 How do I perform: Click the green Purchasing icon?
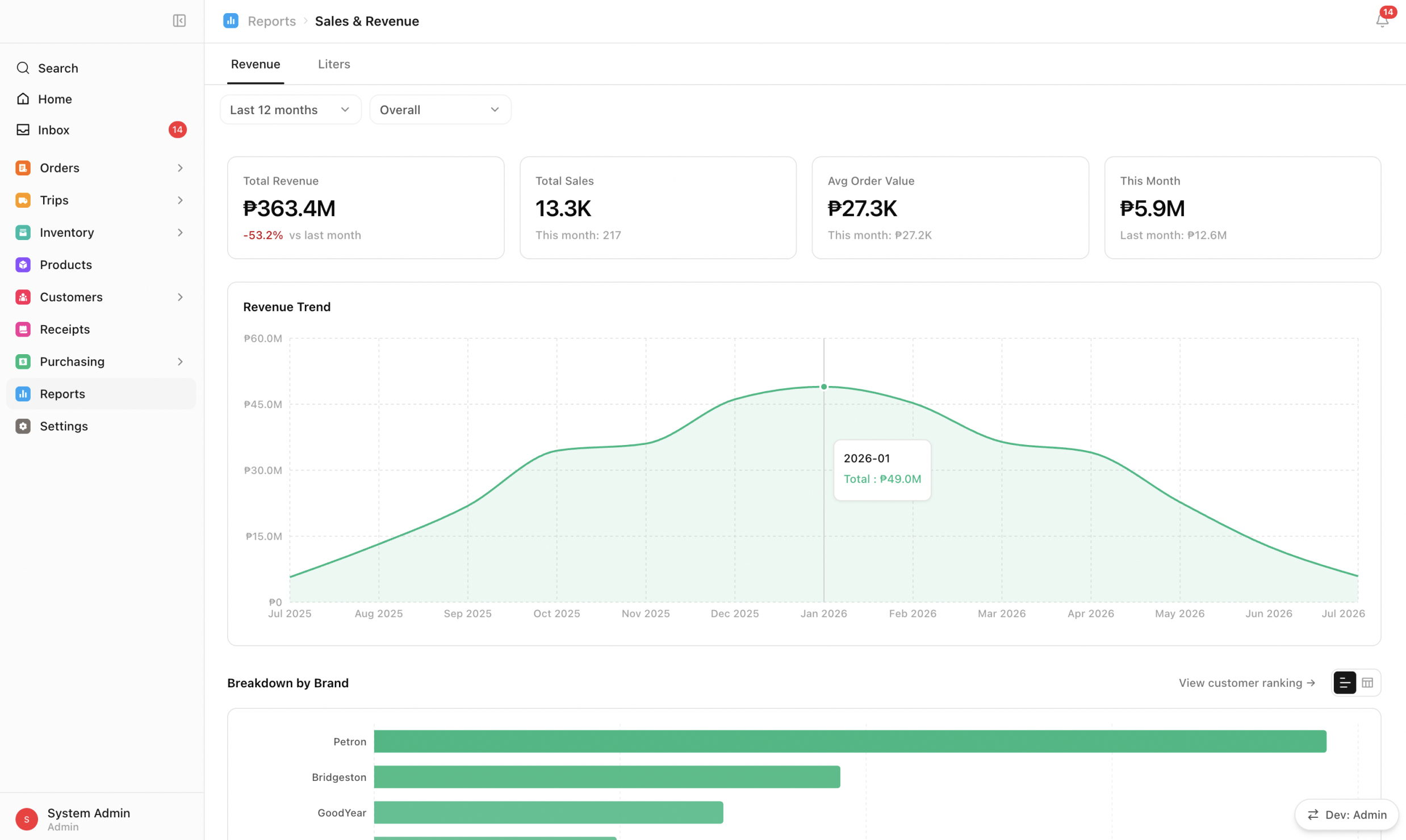pyautogui.click(x=23, y=362)
